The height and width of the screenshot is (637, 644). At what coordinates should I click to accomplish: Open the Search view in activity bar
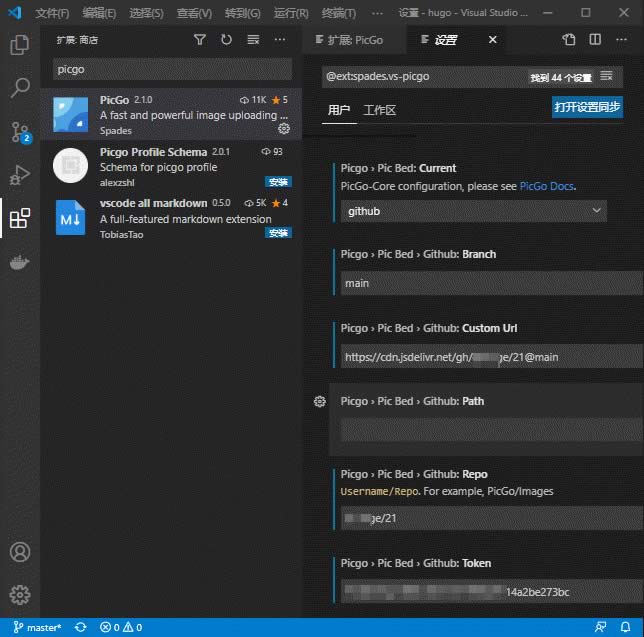[19, 88]
